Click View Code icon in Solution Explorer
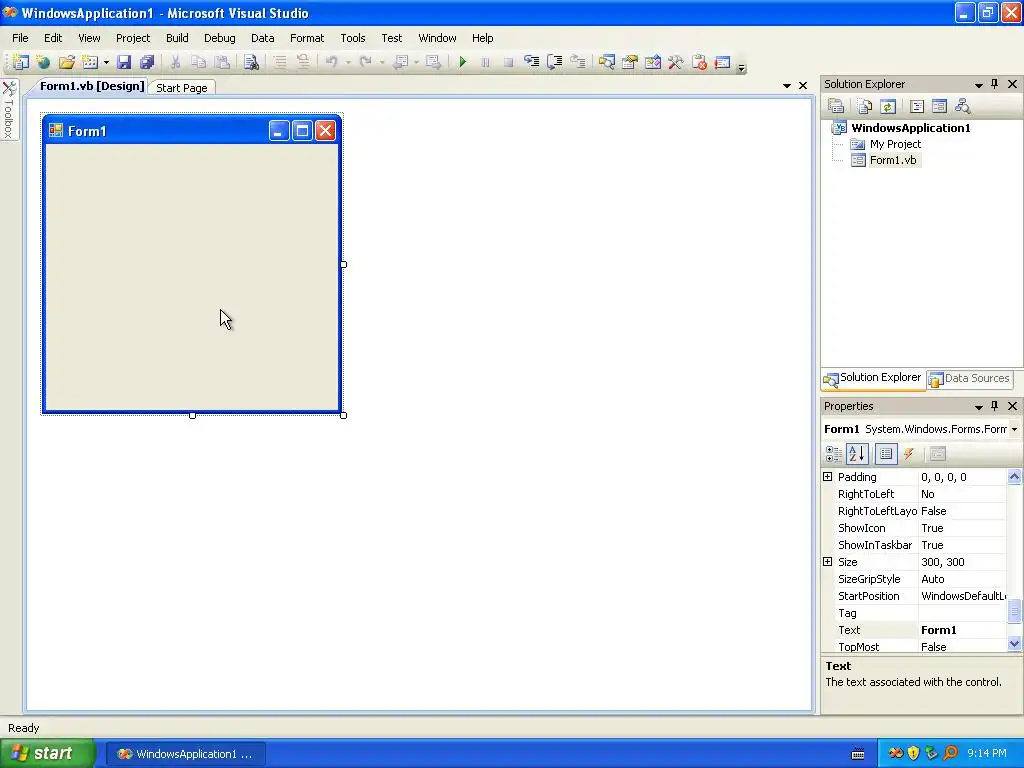1024x768 pixels. tap(917, 106)
